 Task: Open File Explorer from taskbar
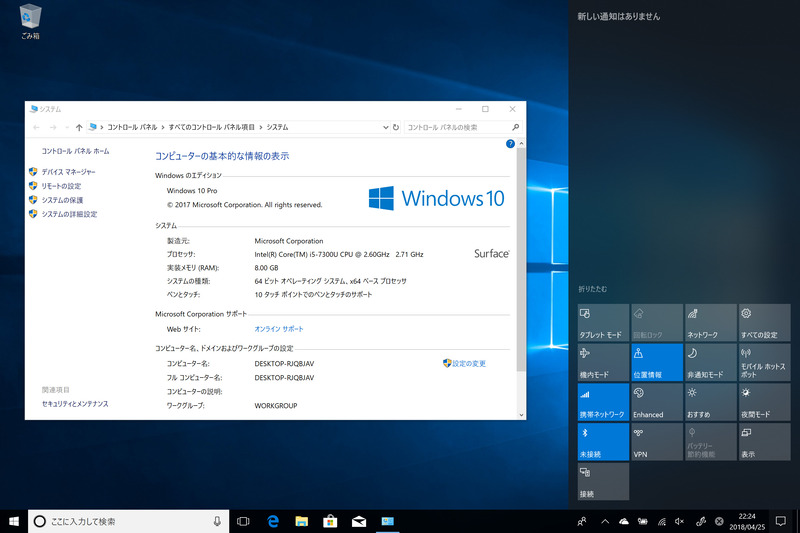coord(302,521)
